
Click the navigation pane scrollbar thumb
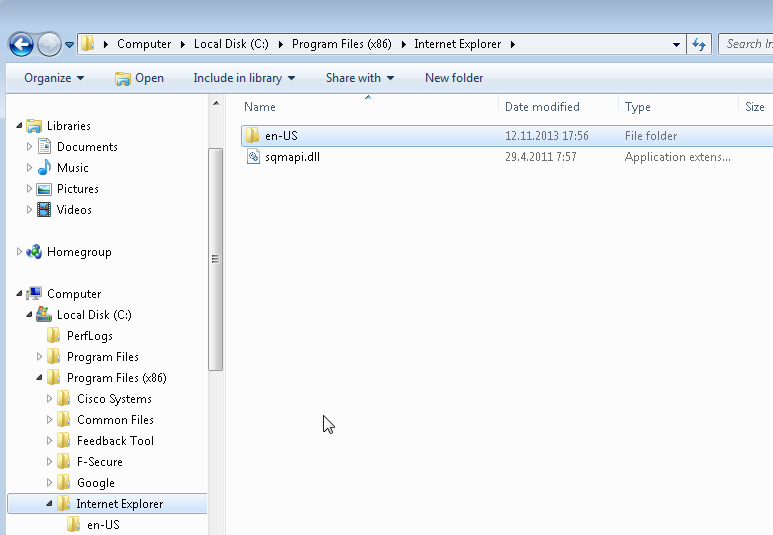pos(215,259)
